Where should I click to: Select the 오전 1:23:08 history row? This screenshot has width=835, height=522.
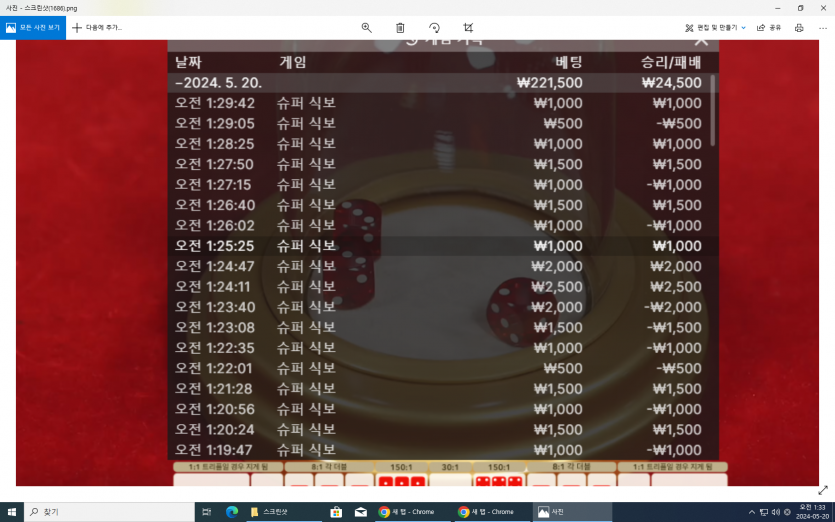443,328
